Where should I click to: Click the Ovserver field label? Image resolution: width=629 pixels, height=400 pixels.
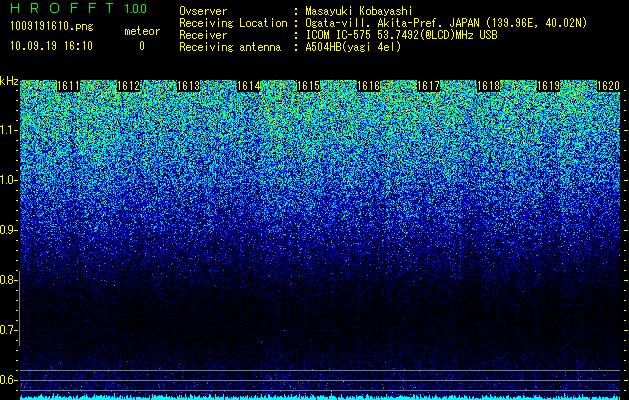tap(203, 11)
